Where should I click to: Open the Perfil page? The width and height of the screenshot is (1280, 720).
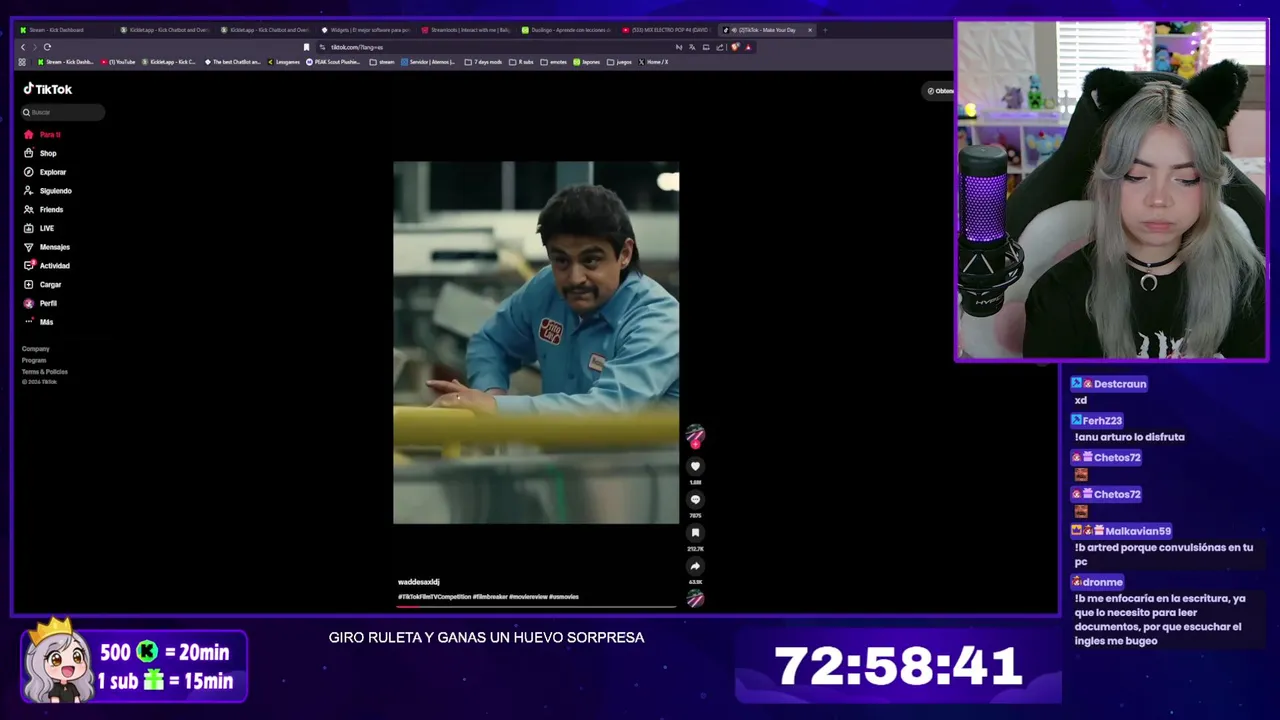(41, 303)
